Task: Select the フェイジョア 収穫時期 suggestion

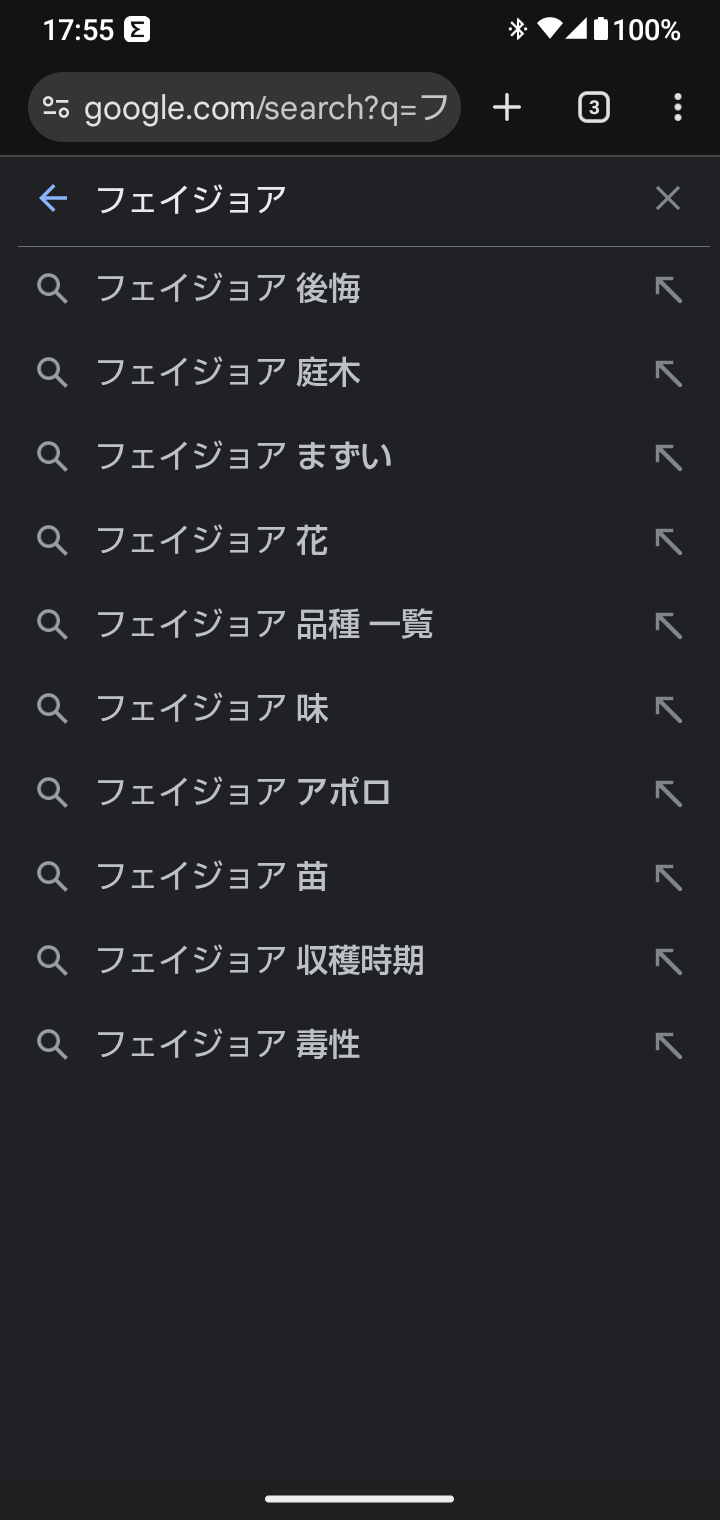Action: [x=260, y=961]
